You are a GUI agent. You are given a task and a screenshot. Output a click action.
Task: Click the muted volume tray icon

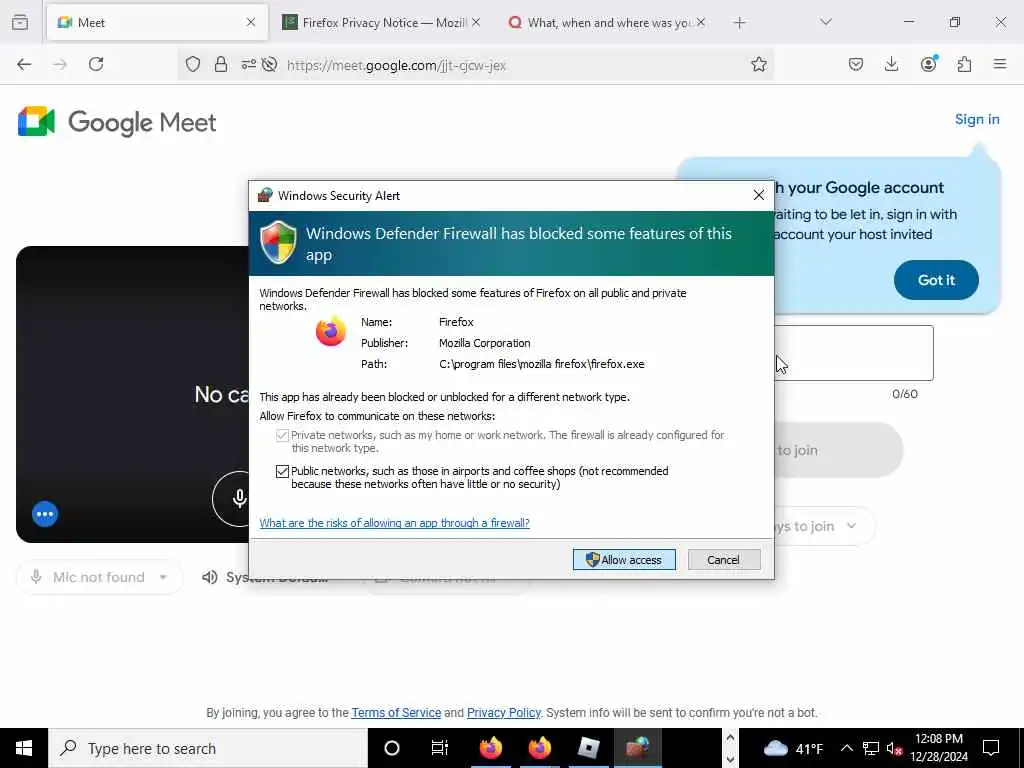coord(894,748)
